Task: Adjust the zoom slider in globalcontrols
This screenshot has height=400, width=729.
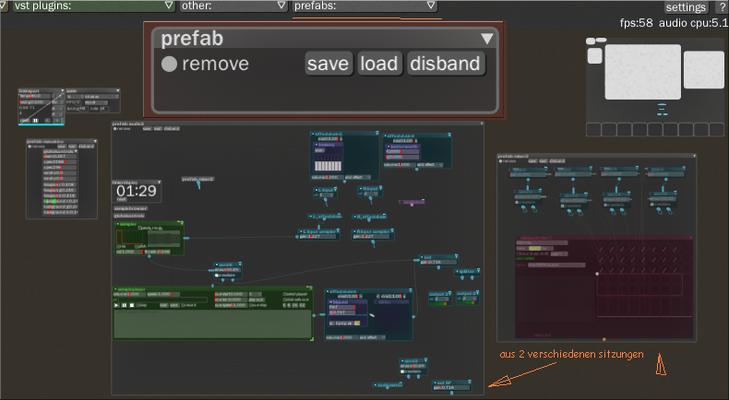Action: coord(60,156)
